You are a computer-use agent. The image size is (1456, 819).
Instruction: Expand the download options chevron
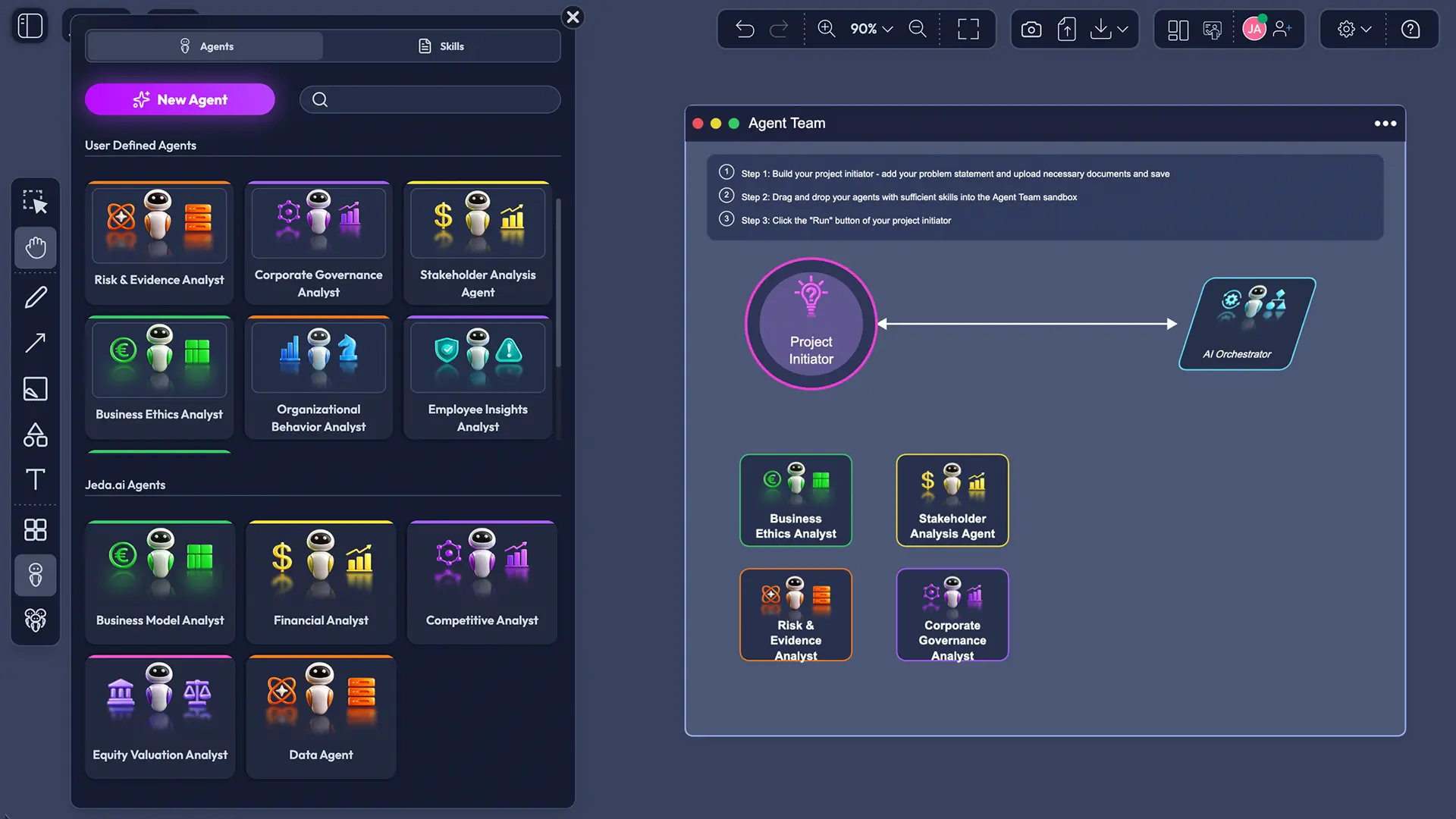pos(1123,29)
